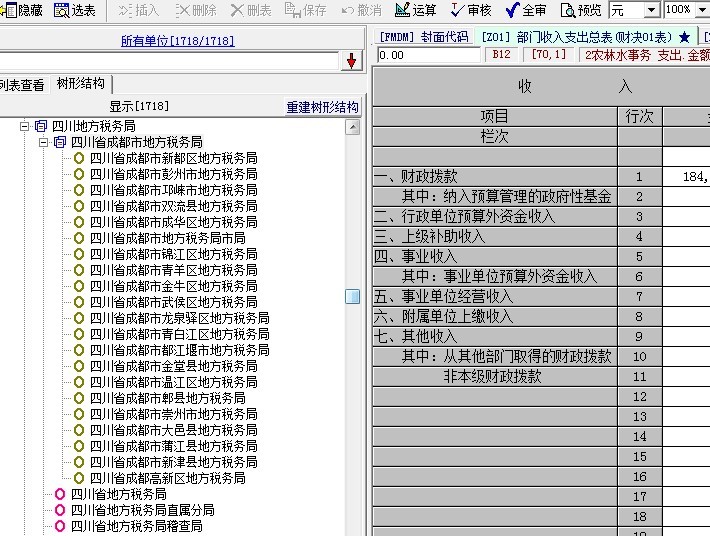Click the 一、财政拨款 row label
Screen dimensions: 710x536
pos(495,177)
